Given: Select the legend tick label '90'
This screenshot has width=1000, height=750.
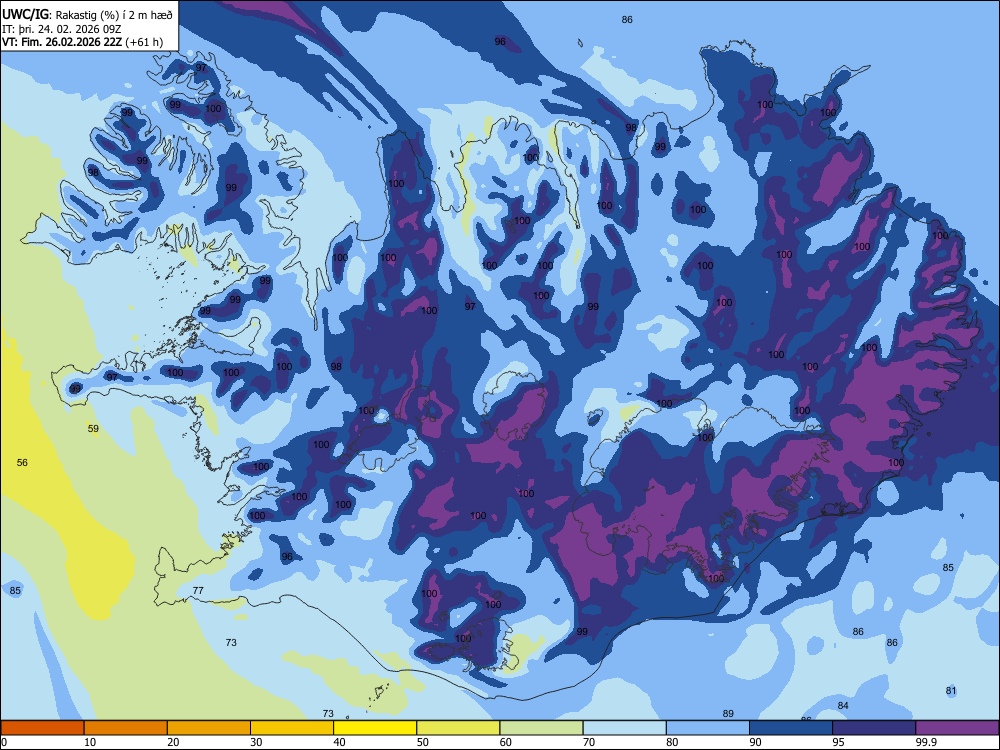Looking at the screenshot, I should point(756,742).
